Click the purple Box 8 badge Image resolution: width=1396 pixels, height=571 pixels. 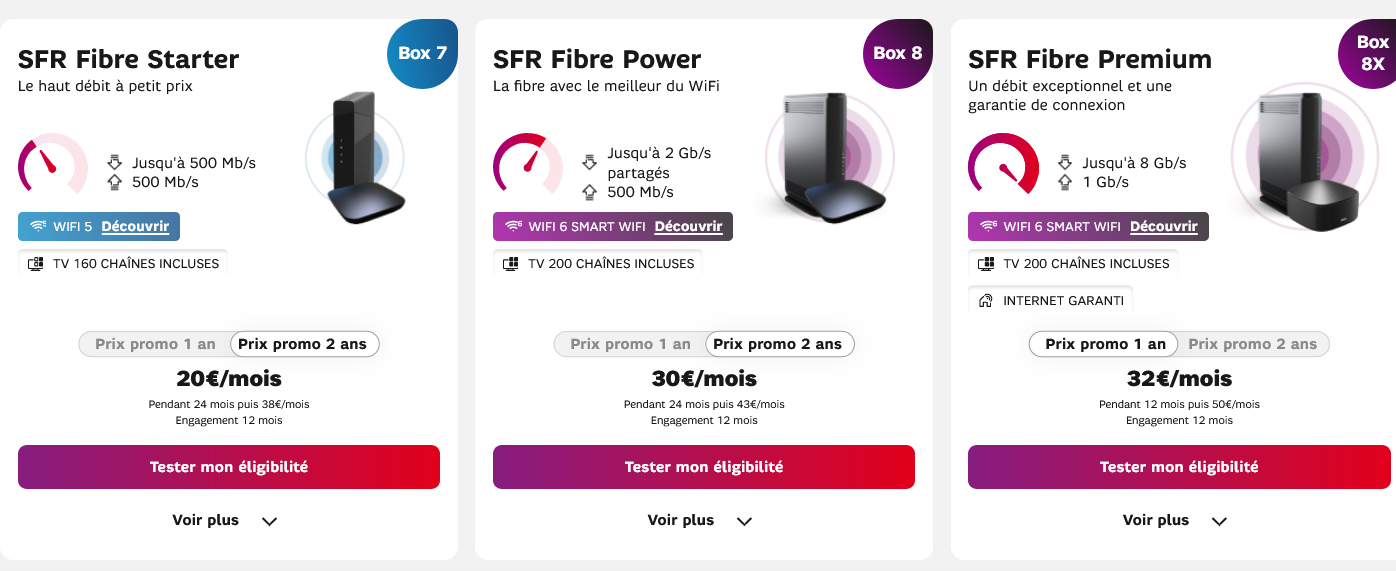coord(897,53)
